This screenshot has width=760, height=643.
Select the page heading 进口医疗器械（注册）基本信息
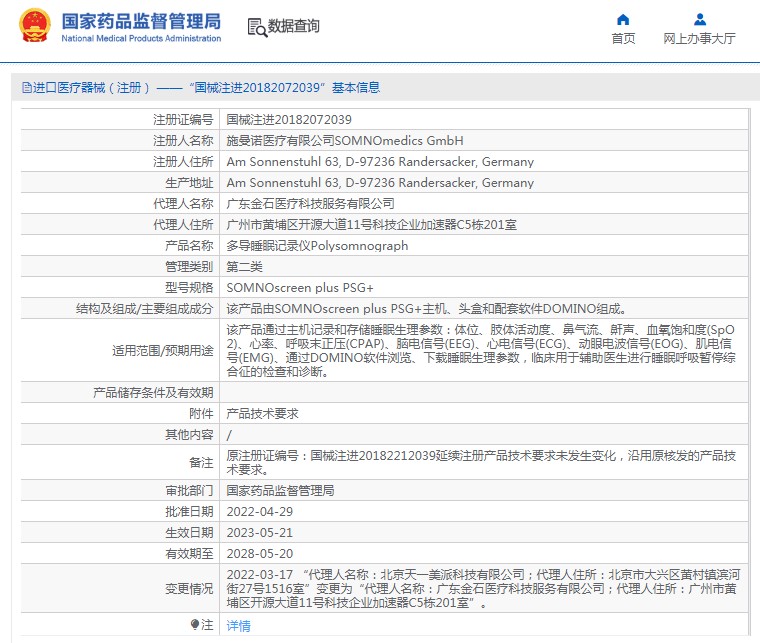point(201,88)
